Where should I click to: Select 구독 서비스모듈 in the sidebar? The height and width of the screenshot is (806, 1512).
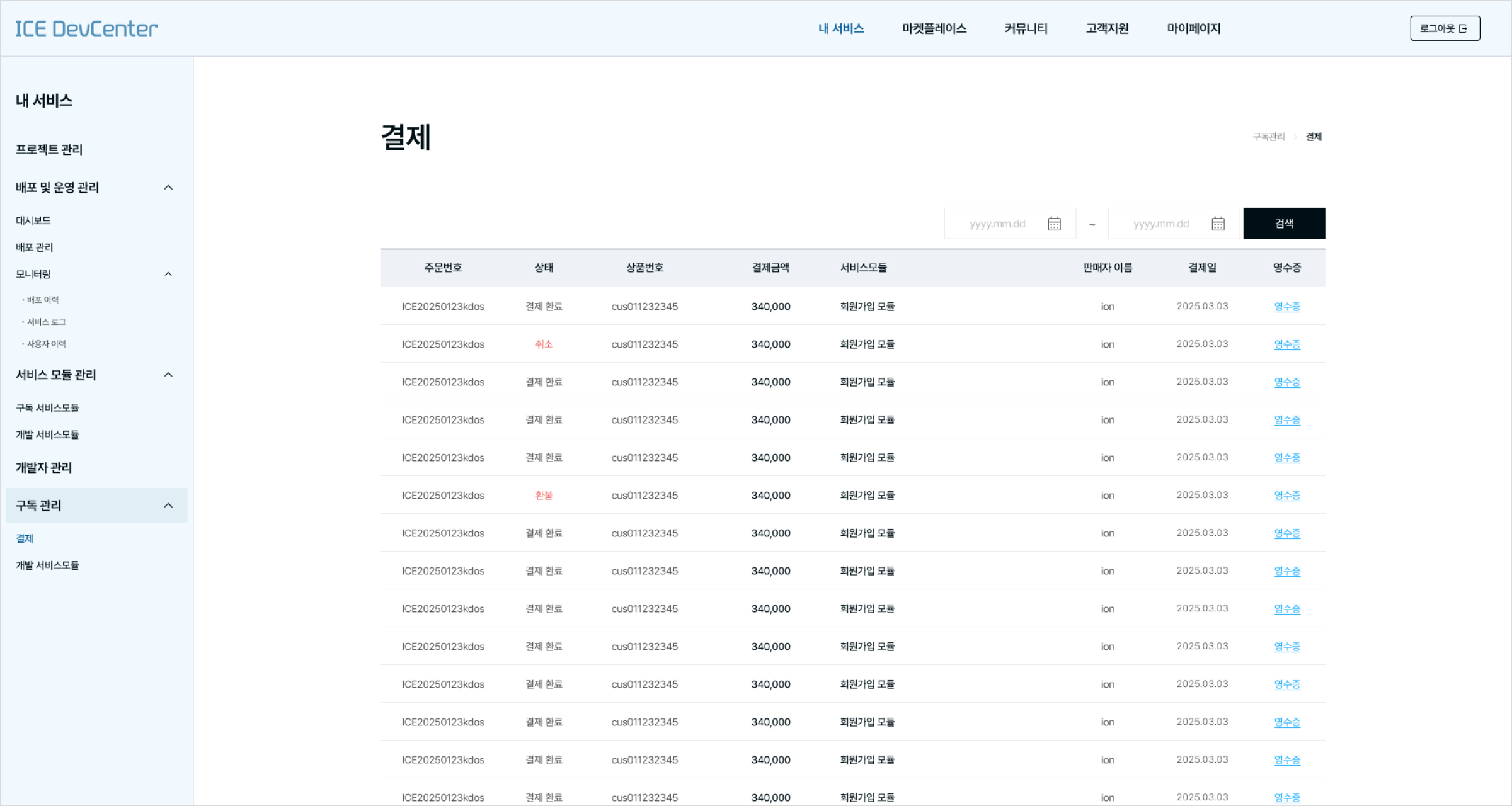pyautogui.click(x=47, y=407)
